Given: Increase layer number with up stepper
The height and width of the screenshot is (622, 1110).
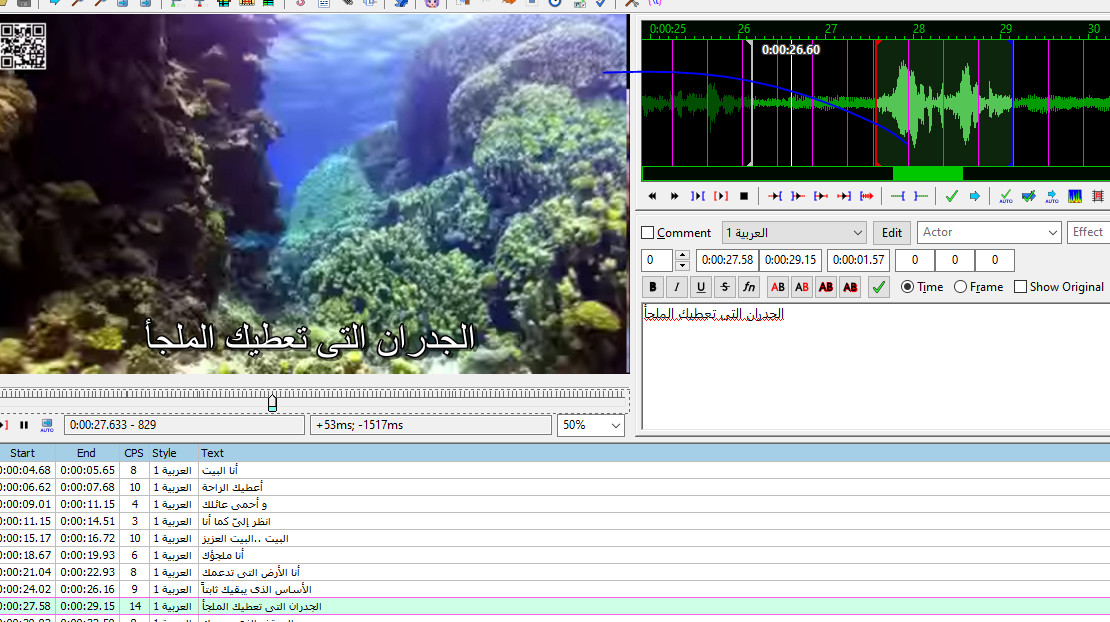Looking at the screenshot, I should 682,255.
